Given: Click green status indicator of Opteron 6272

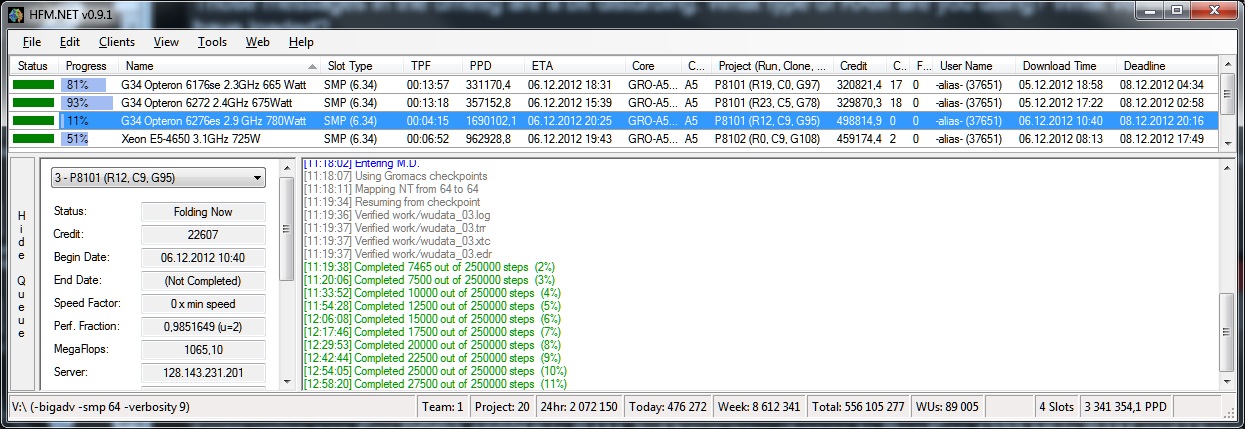Looking at the screenshot, I should click(x=34, y=102).
